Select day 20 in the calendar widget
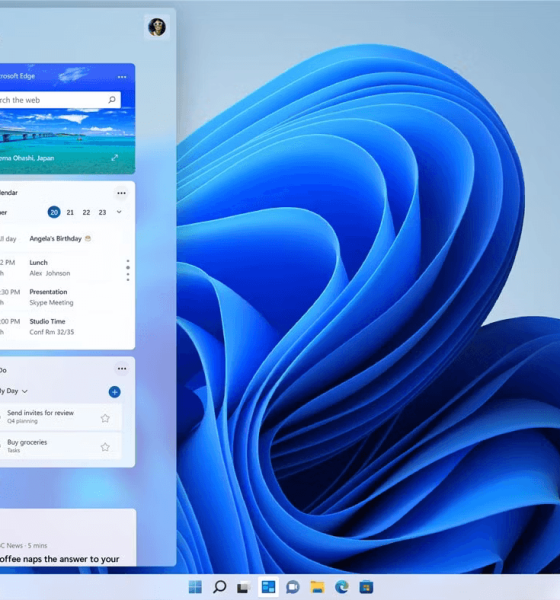The image size is (560, 600). (54, 212)
